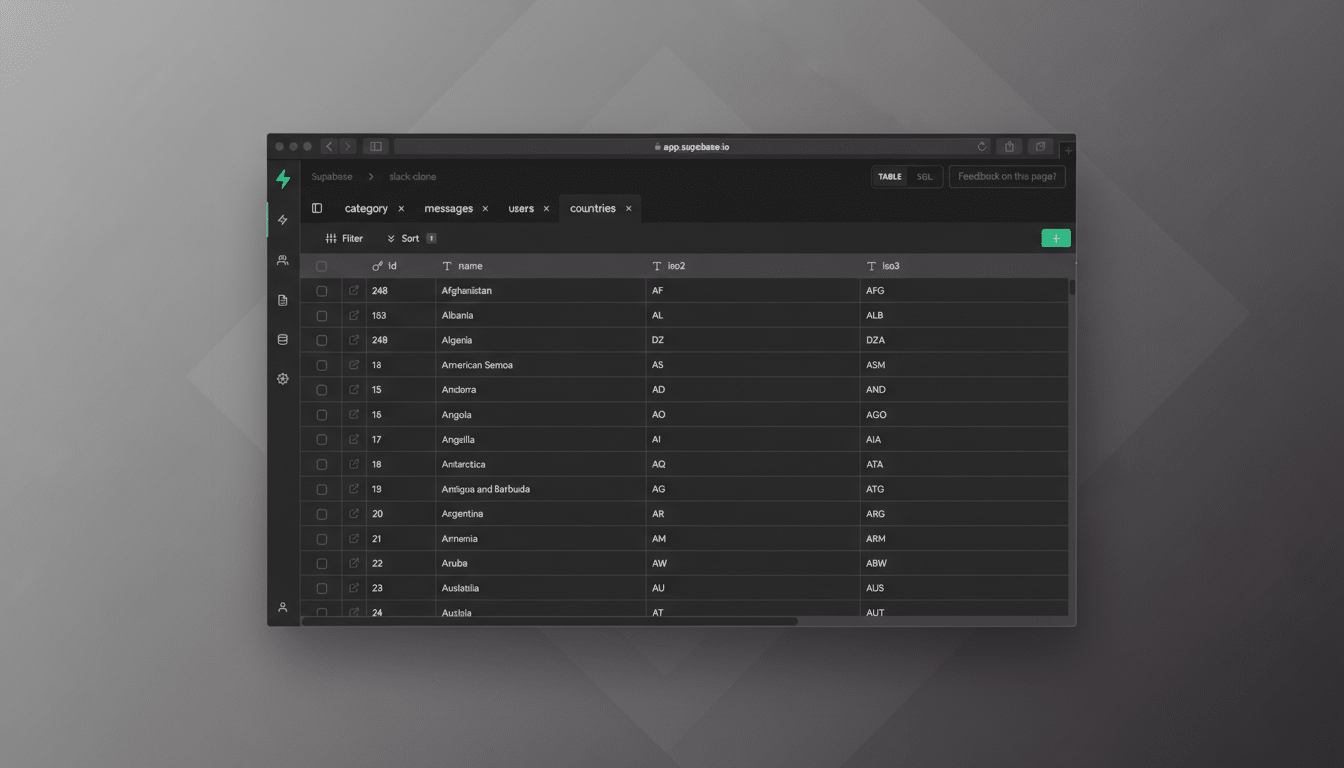Click the Feedback on this page button

[1007, 176]
